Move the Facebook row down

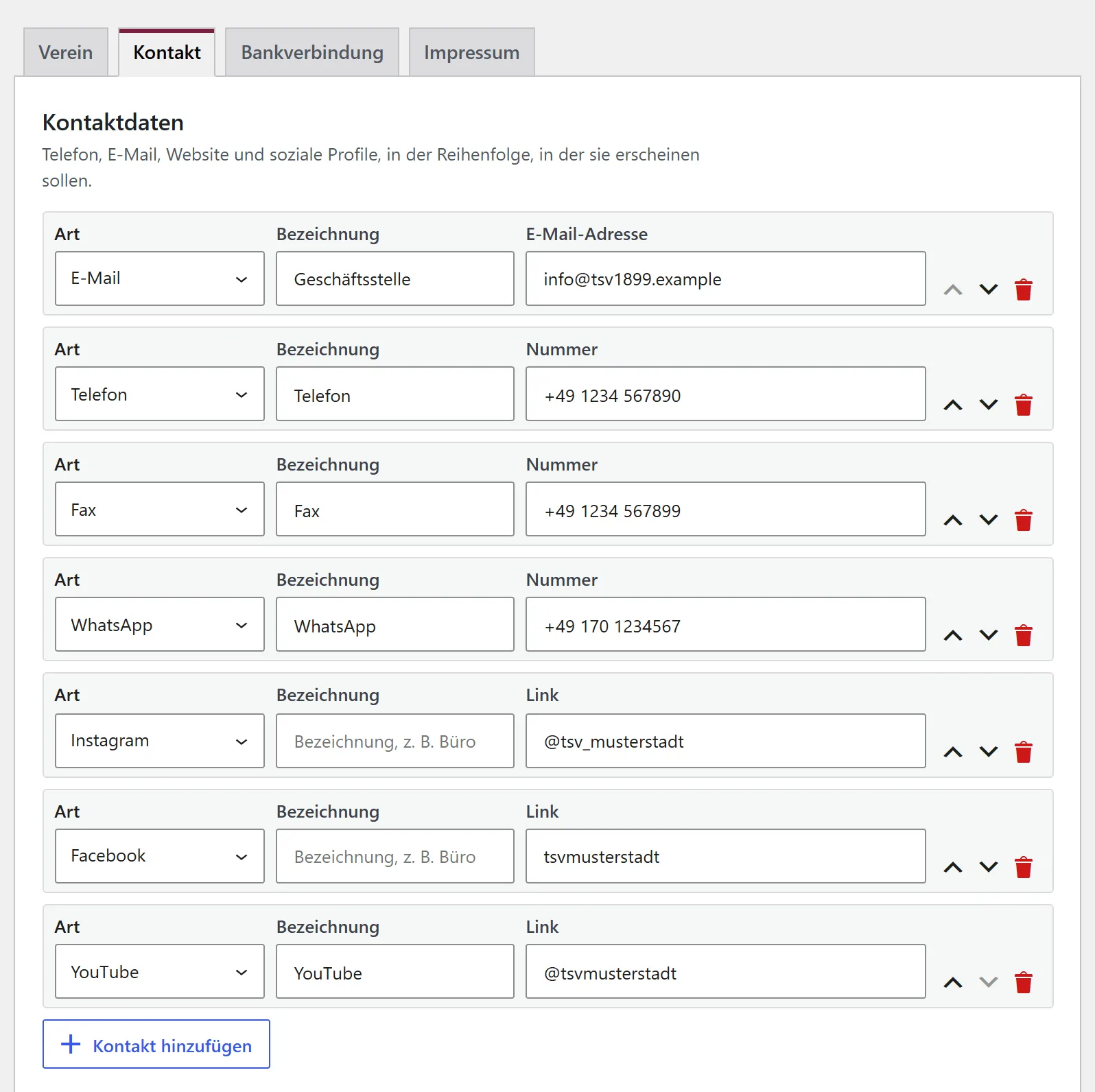click(x=989, y=867)
